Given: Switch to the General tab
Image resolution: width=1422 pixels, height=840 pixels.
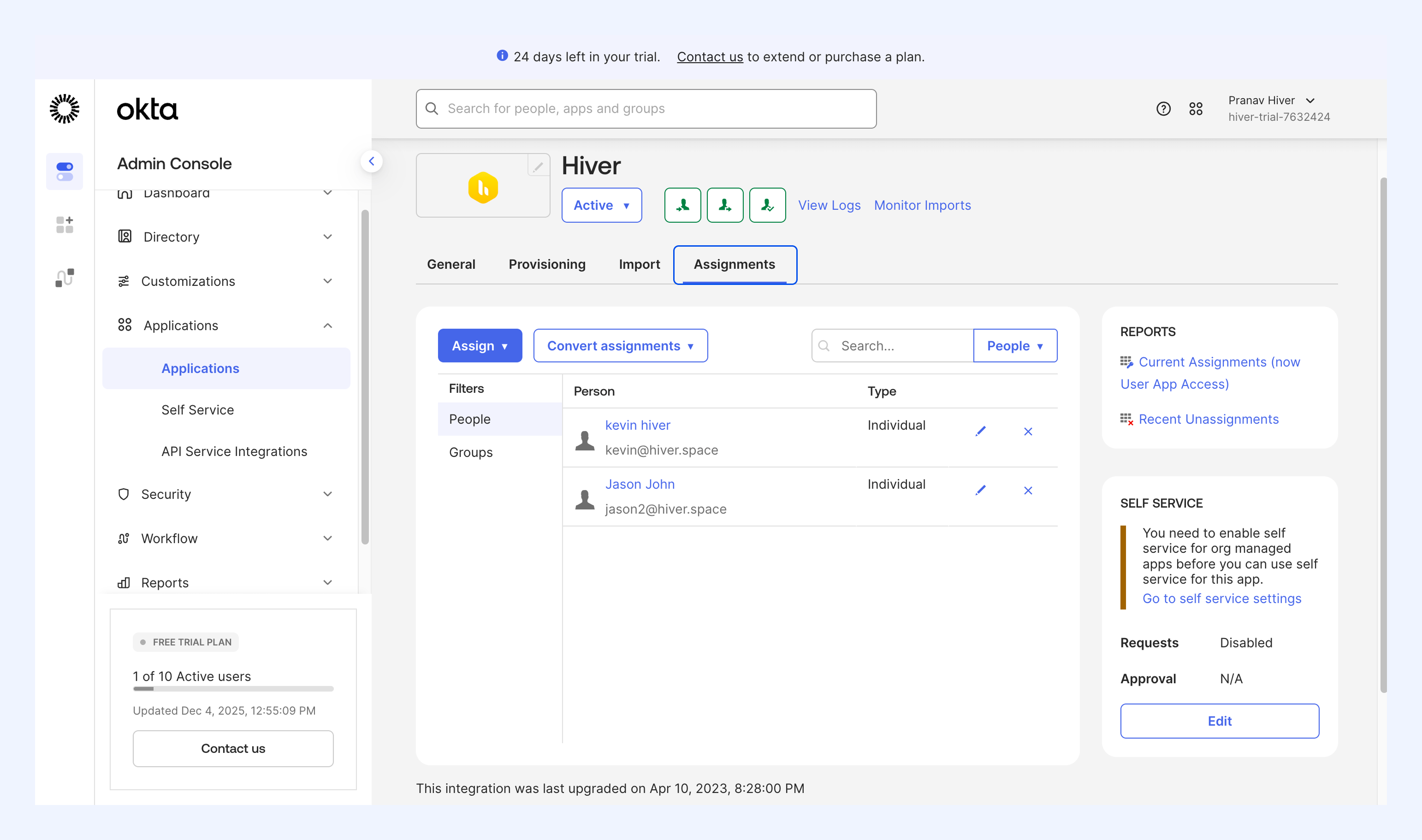Looking at the screenshot, I should (x=451, y=264).
